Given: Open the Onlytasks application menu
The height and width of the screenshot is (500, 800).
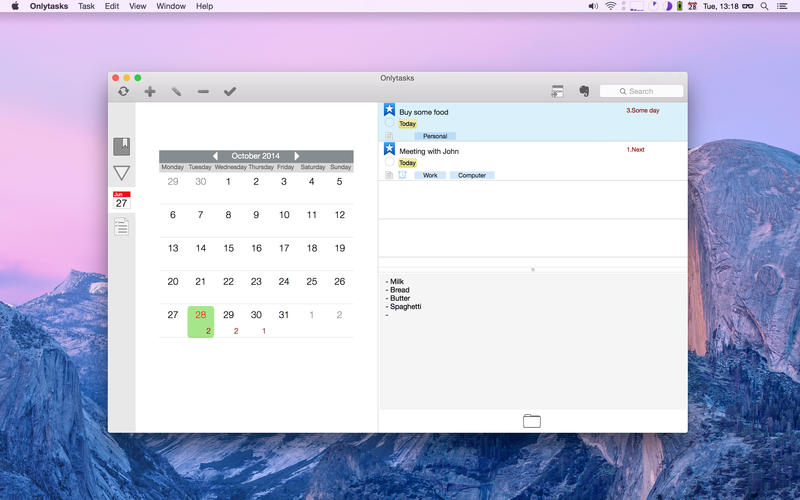Looking at the screenshot, I should click(49, 6).
